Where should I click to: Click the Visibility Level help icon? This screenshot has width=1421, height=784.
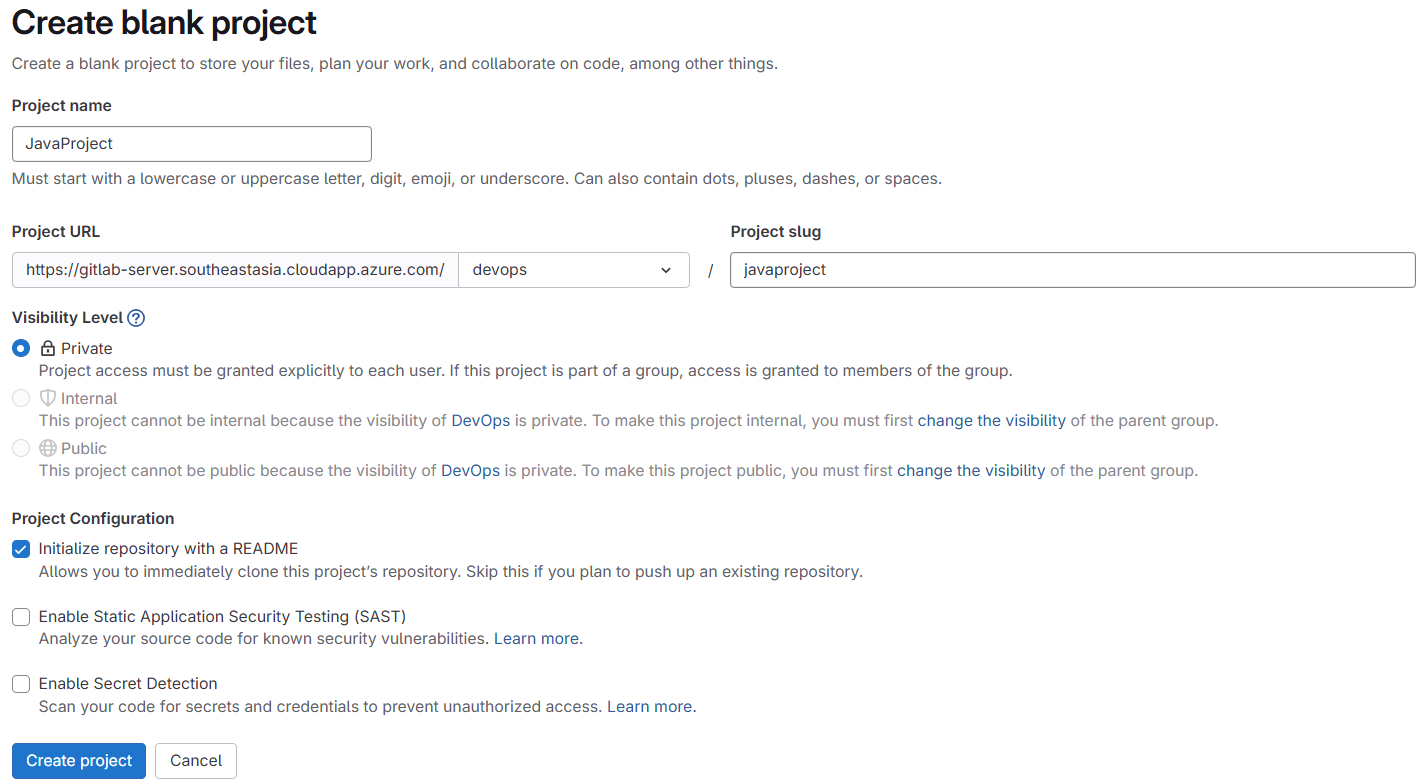click(x=136, y=317)
